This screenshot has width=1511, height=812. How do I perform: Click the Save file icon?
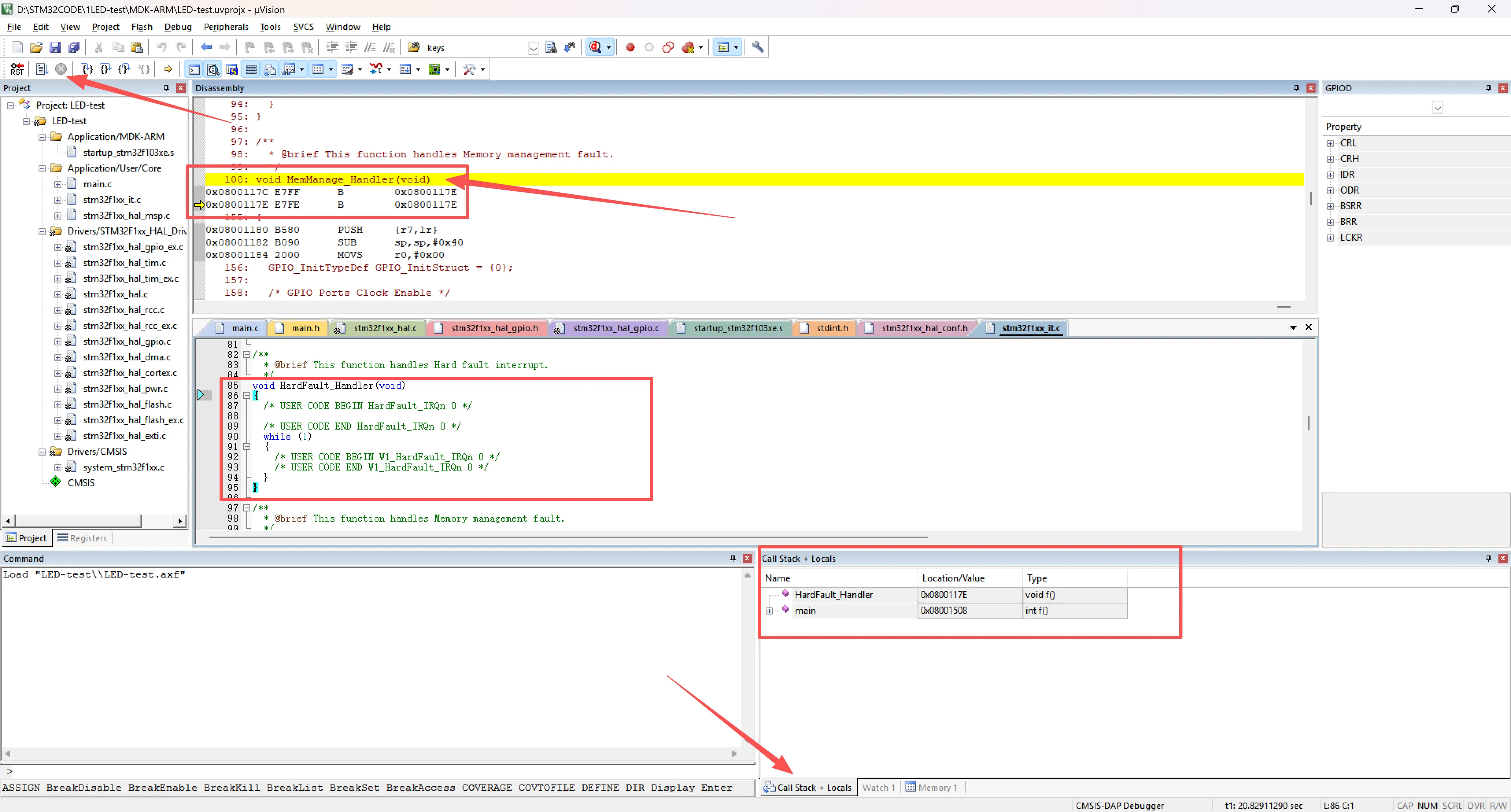55,48
